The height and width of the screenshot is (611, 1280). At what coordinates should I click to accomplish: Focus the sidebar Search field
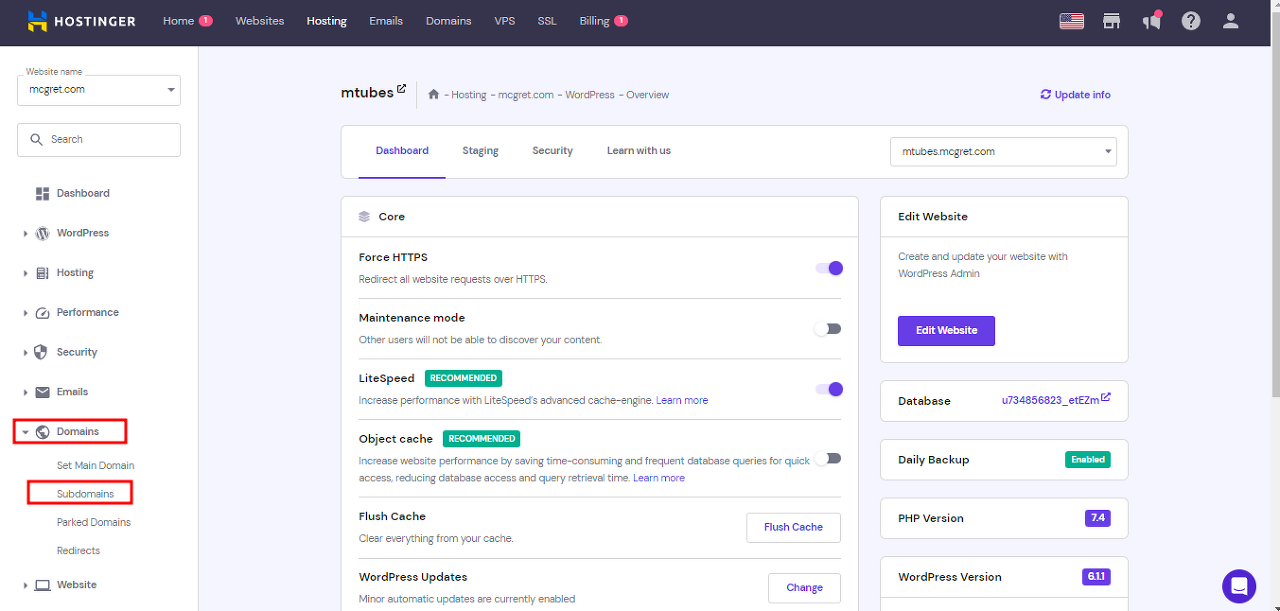point(99,140)
